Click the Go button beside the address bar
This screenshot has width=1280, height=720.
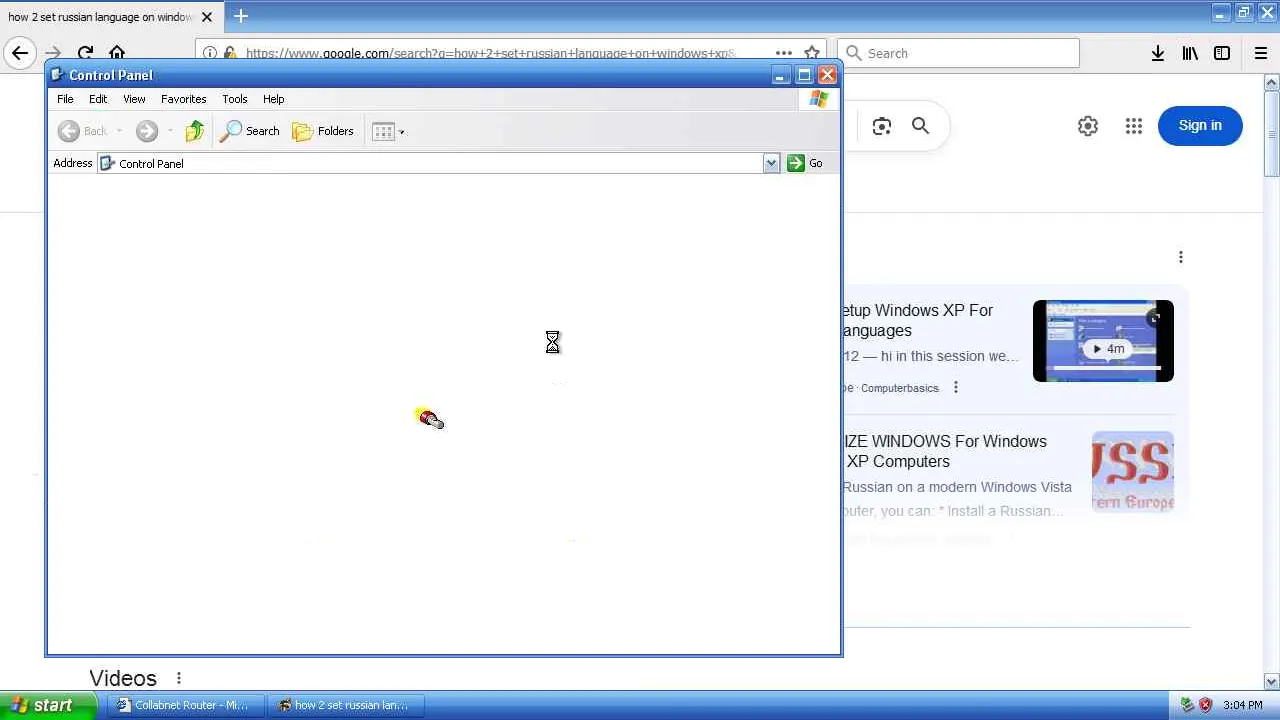[x=805, y=163]
